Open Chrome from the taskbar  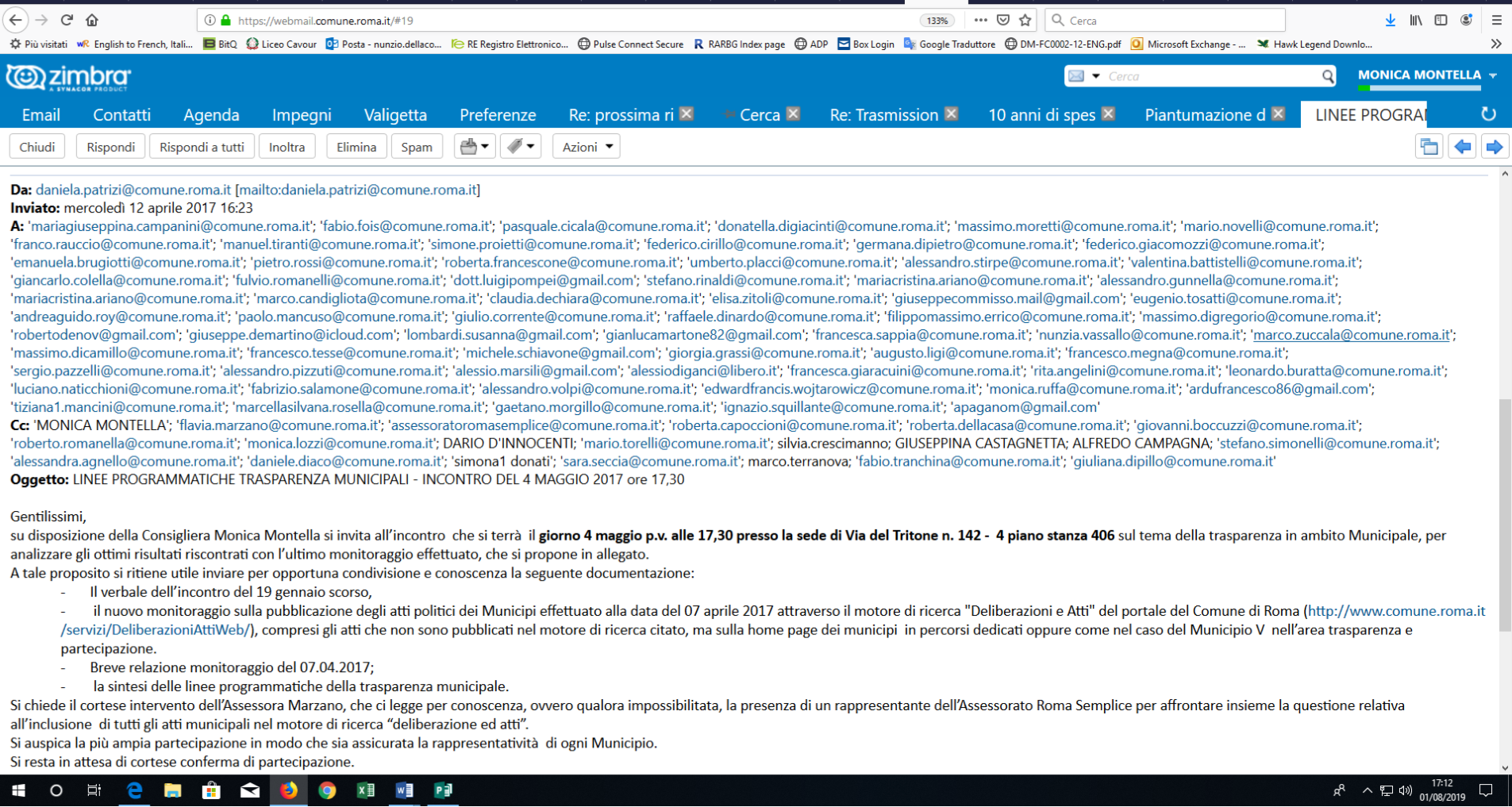[x=327, y=790]
